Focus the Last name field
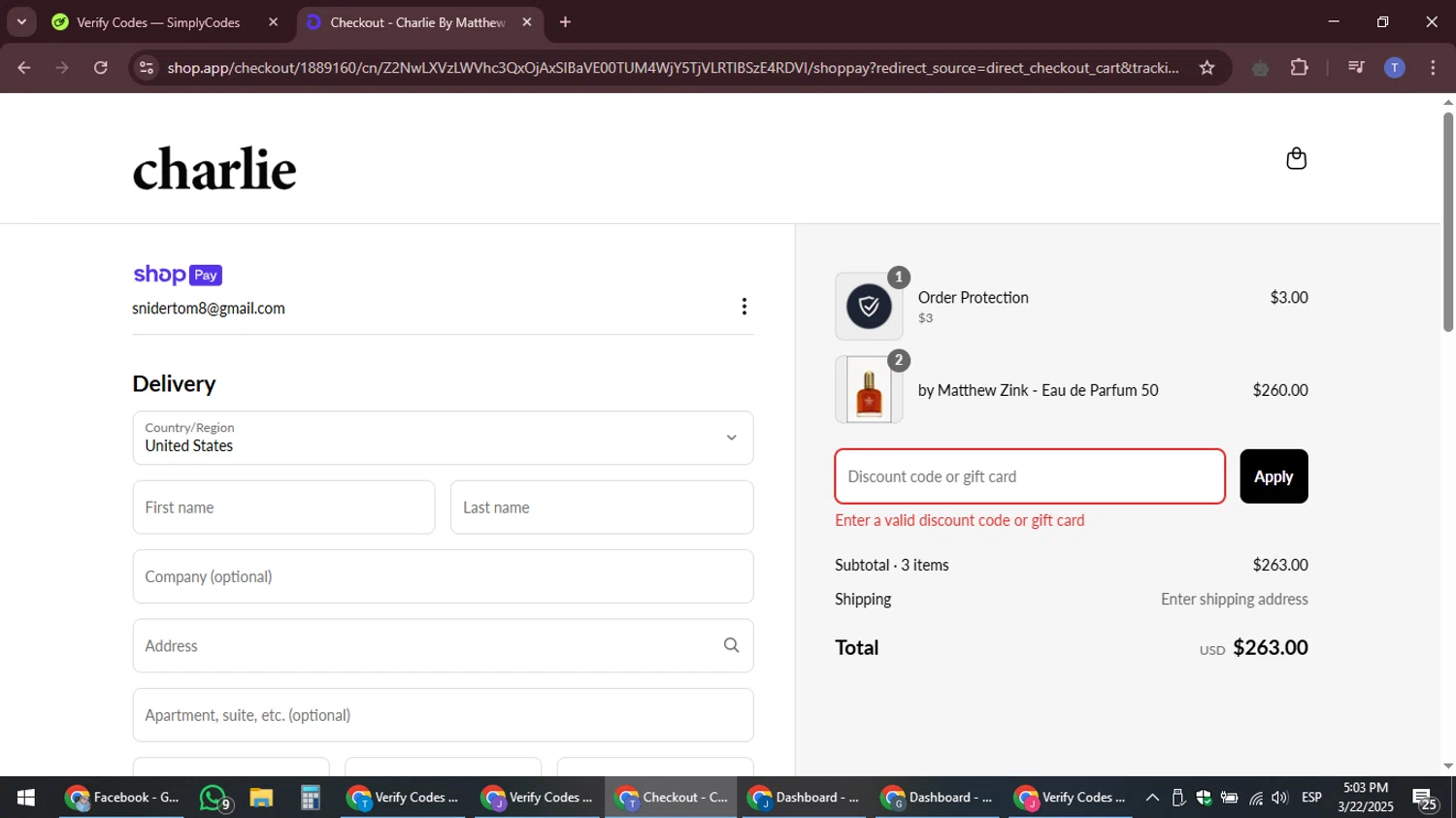Image resolution: width=1456 pixels, height=818 pixels. coord(602,507)
